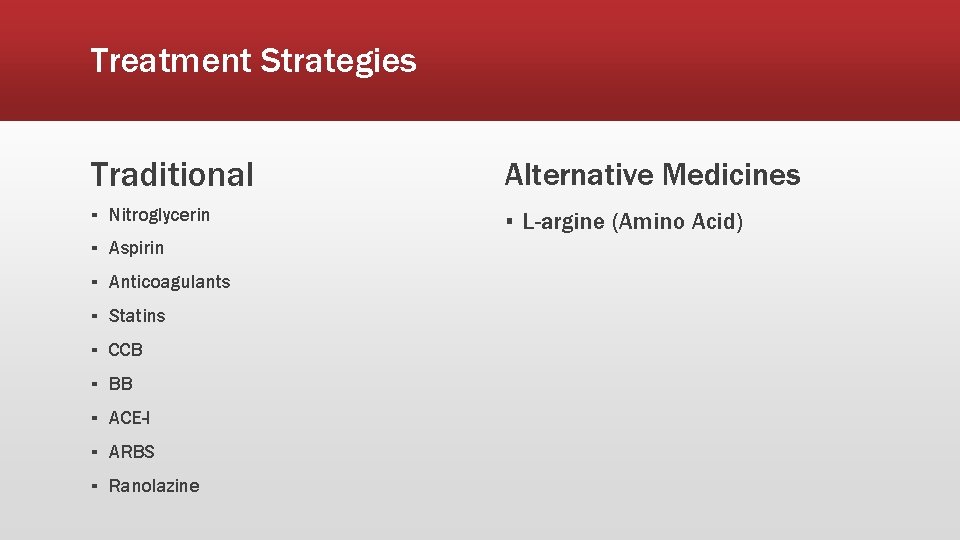This screenshot has height=540, width=960.
Task: Click the Statins bullet item
Action: pyautogui.click(x=137, y=316)
